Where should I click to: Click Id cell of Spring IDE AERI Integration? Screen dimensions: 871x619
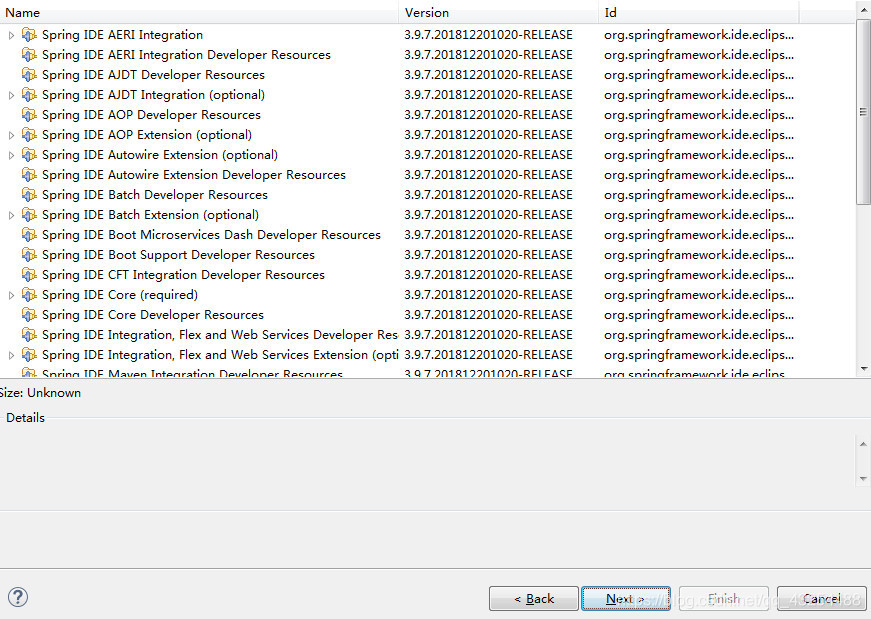[x=699, y=35]
